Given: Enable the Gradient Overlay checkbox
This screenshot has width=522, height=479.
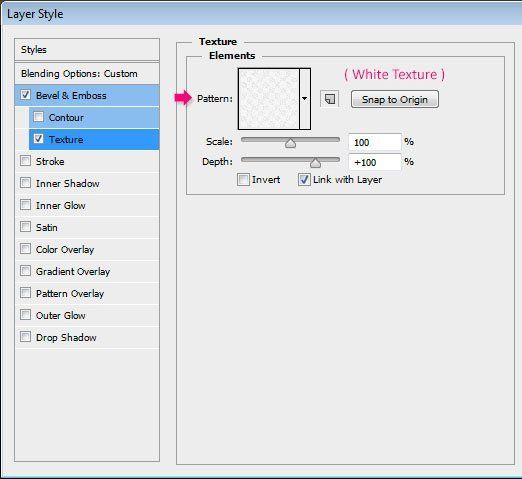Looking at the screenshot, I should [26, 271].
